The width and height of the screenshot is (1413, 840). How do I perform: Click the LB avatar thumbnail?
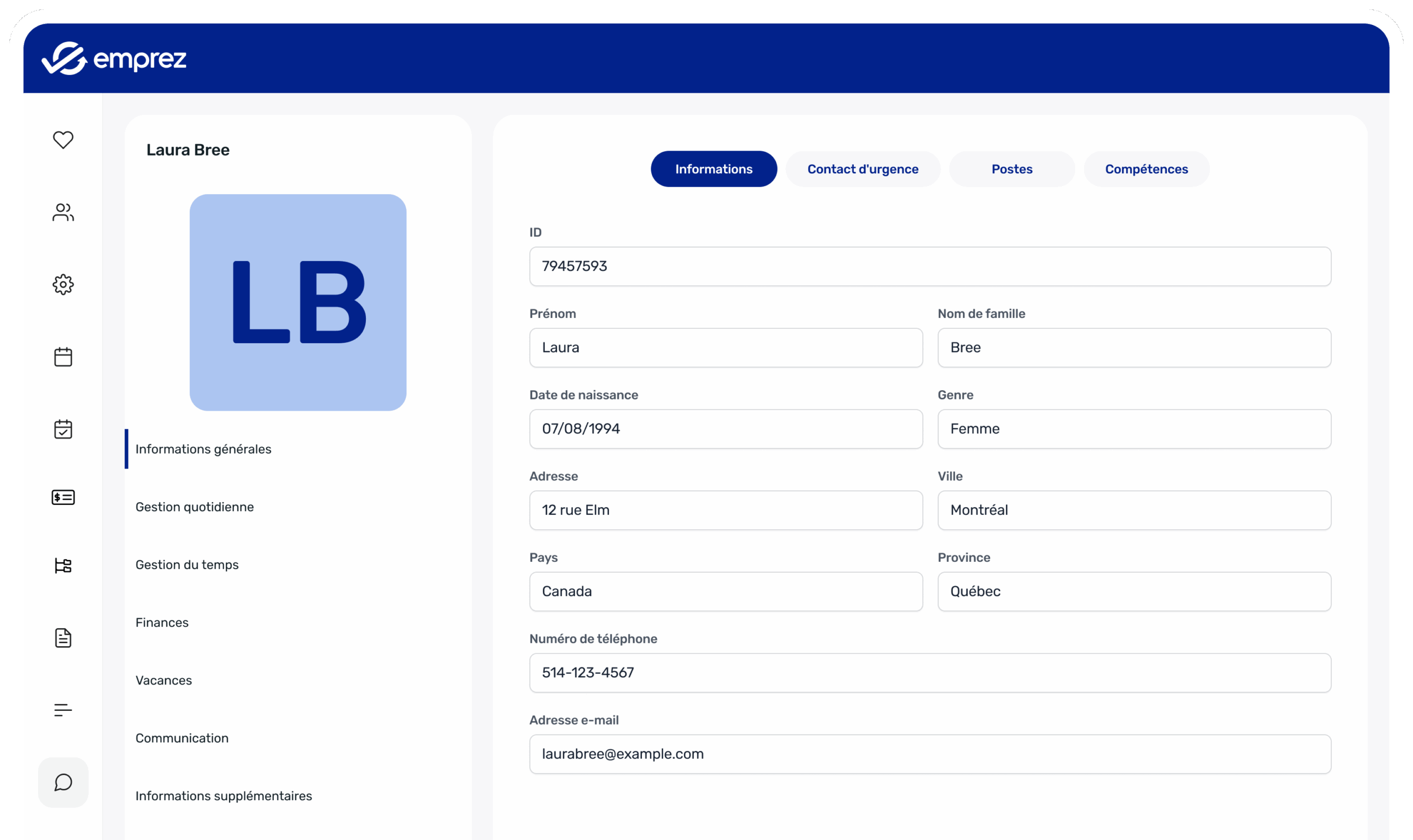[298, 302]
